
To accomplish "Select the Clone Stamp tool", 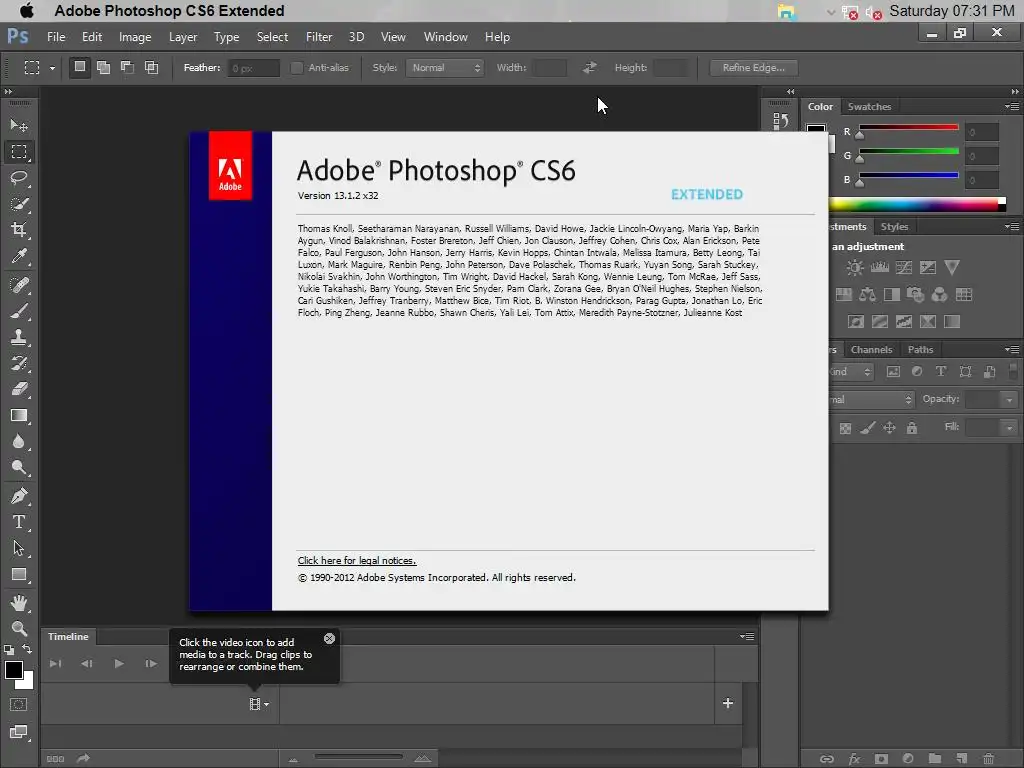I will tap(19, 337).
